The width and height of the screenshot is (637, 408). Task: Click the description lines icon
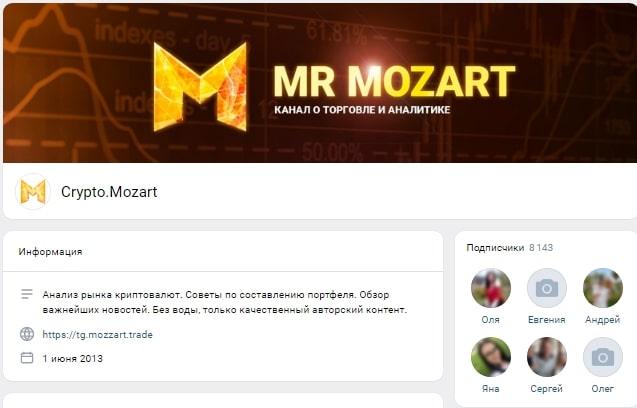(x=27, y=294)
